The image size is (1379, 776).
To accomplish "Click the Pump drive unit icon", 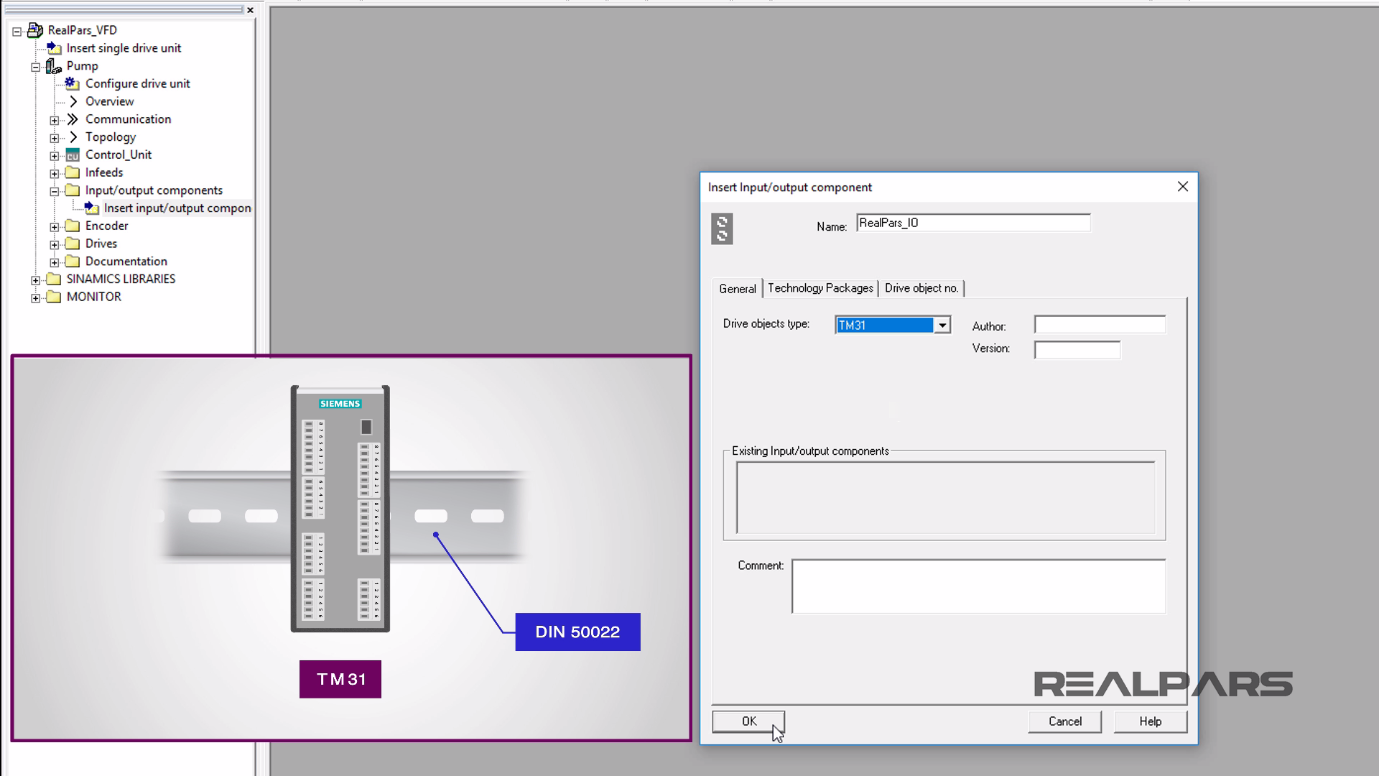I will coord(54,65).
